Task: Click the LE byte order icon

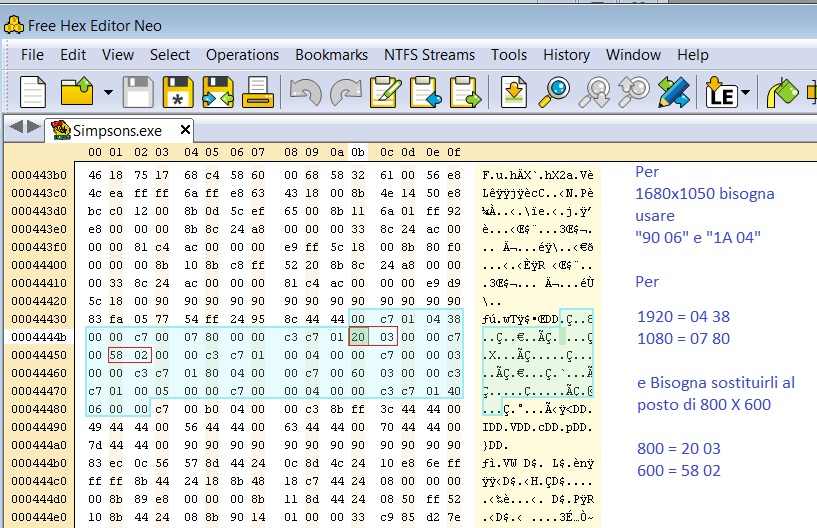Action: point(721,92)
